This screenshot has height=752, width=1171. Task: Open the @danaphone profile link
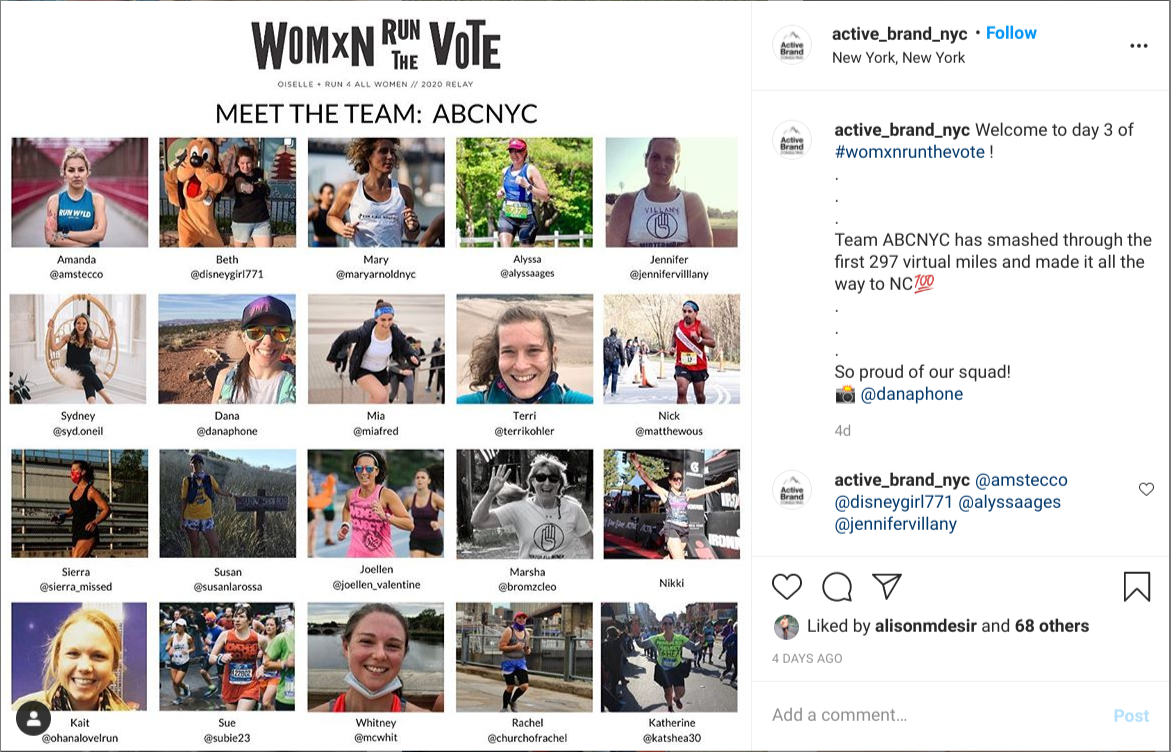(x=912, y=394)
